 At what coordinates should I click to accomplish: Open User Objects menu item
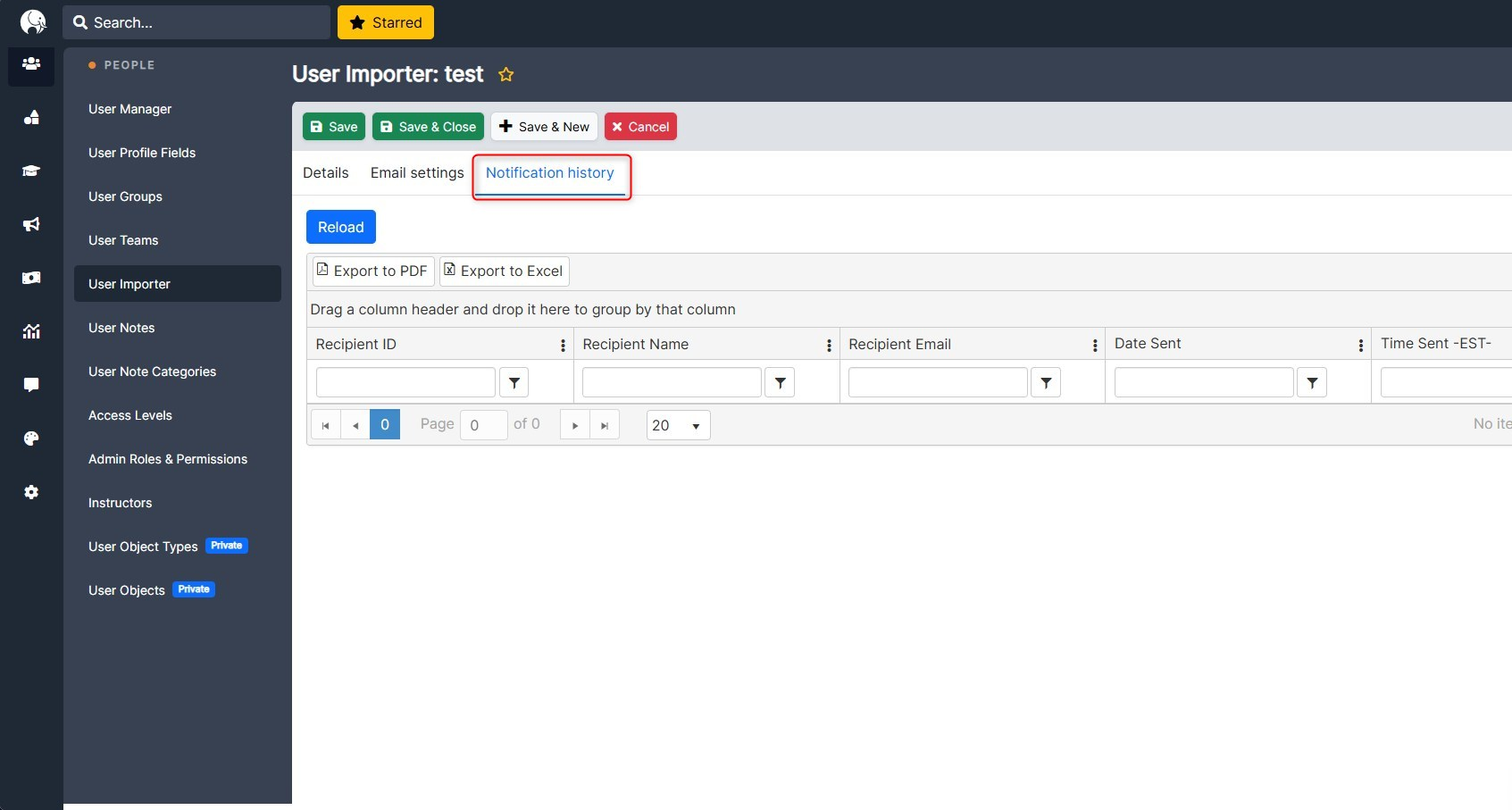(178, 590)
